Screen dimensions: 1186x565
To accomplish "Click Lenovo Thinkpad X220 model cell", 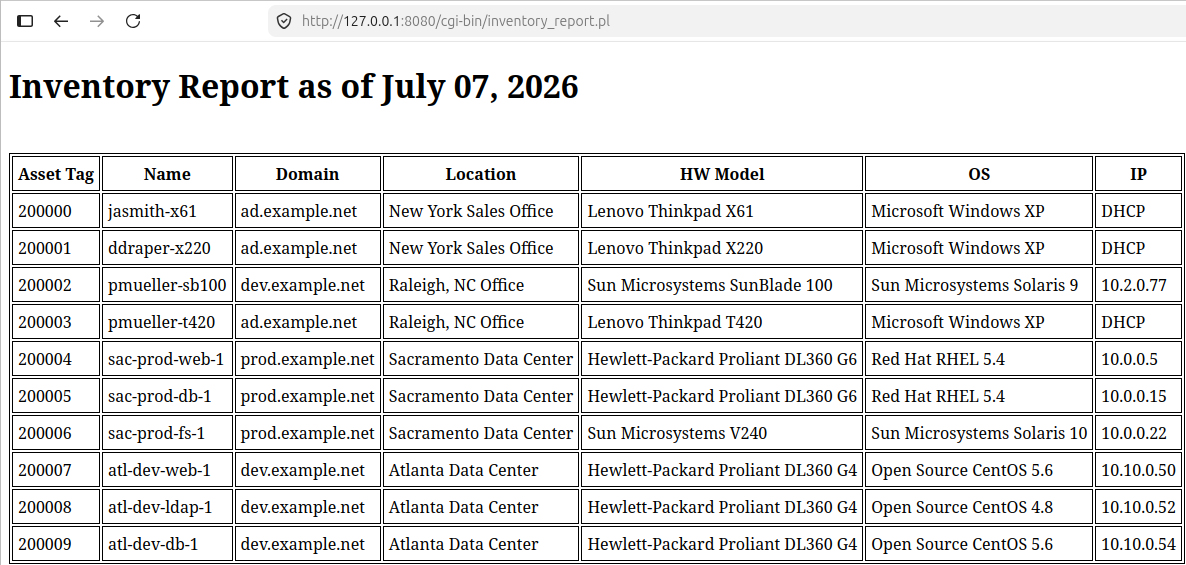I will [722, 248].
